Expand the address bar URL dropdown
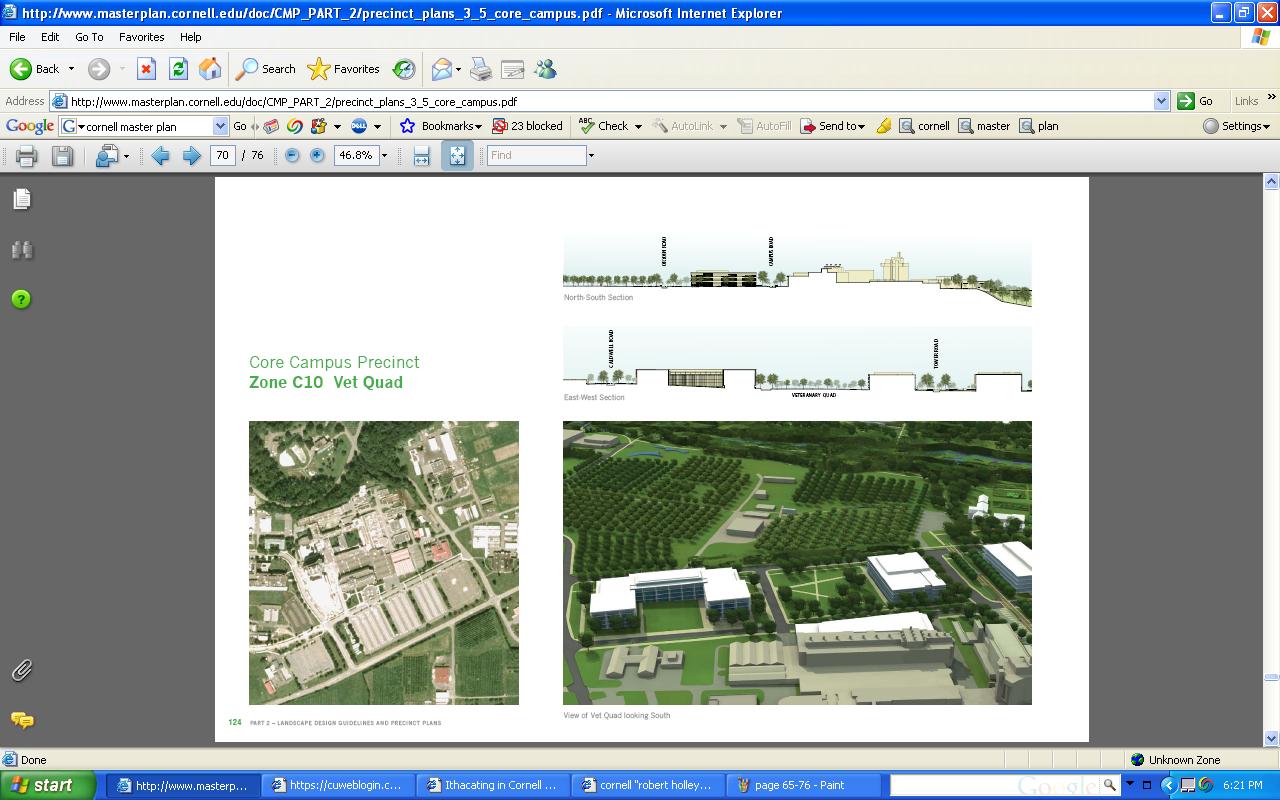This screenshot has height=800, width=1280. [1161, 101]
